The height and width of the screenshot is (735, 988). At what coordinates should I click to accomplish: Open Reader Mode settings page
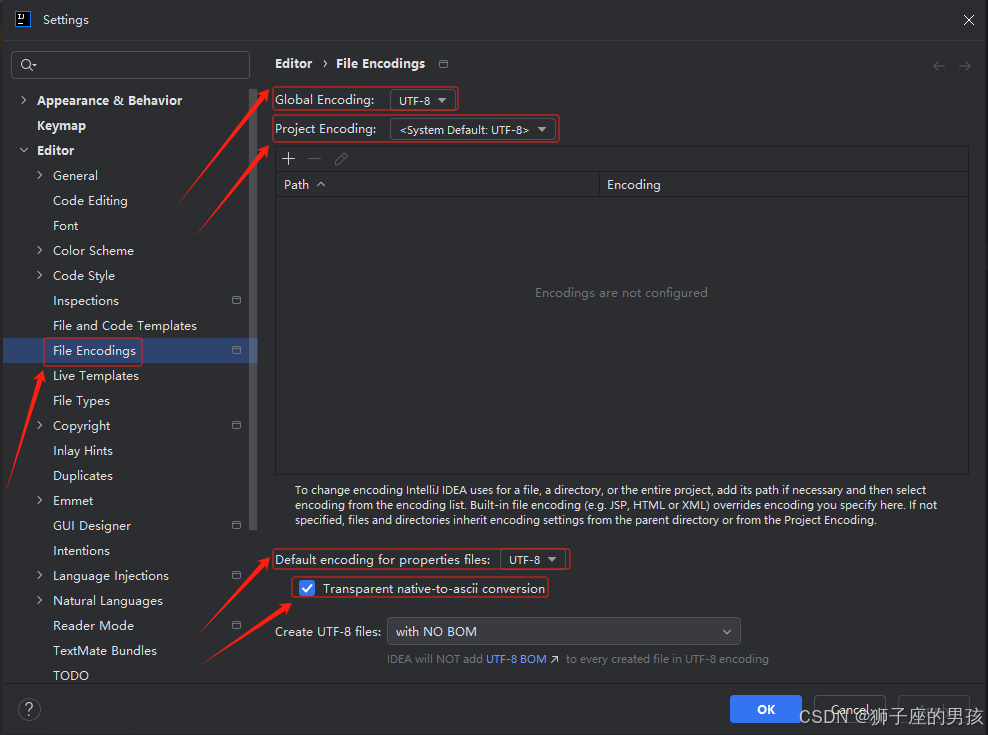tap(93, 625)
